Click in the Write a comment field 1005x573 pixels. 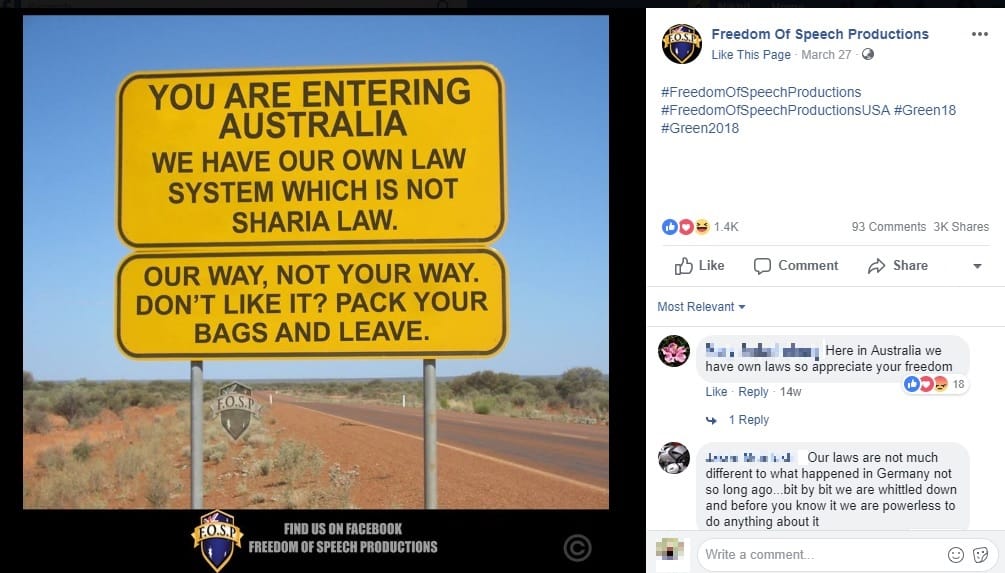[x=822, y=554]
